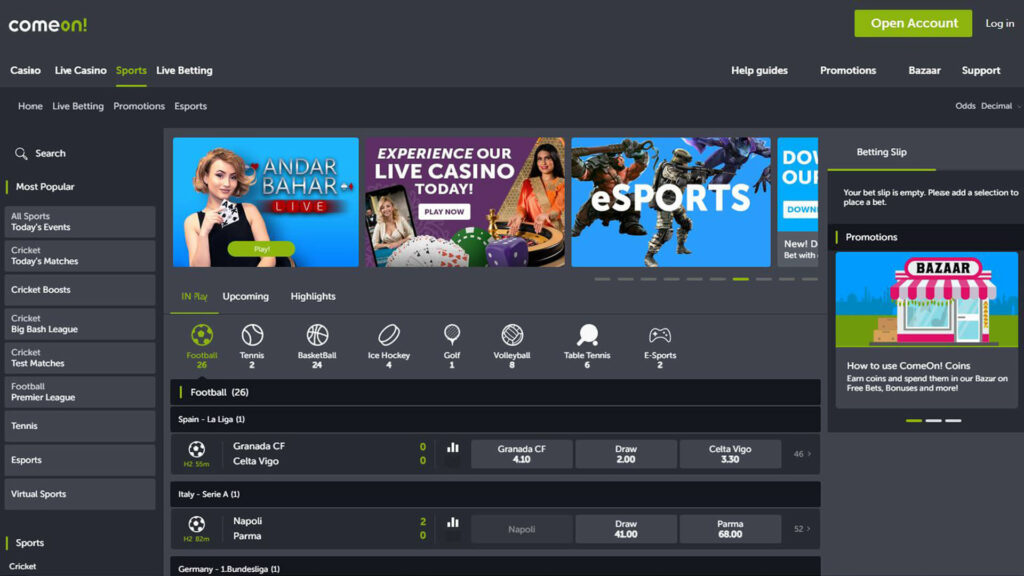
Task: Select the Volleyball sport icon
Action: point(512,336)
